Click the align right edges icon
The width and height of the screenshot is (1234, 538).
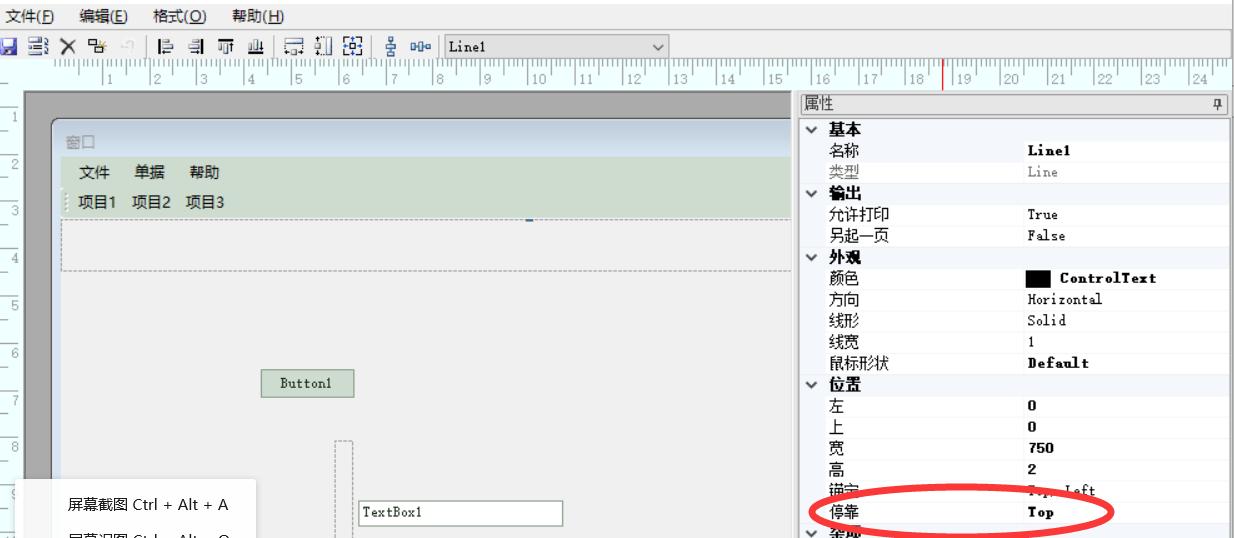196,46
